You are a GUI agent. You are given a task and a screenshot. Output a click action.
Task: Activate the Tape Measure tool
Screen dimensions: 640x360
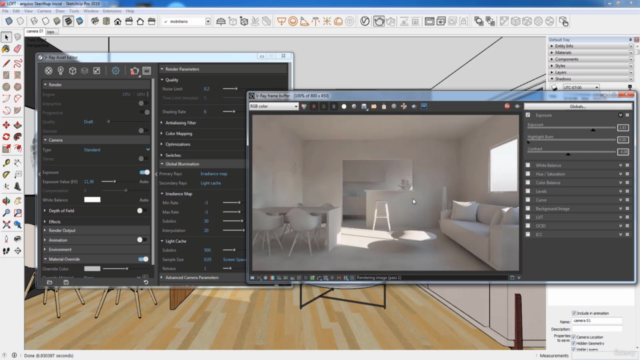pyautogui.click(x=6, y=163)
